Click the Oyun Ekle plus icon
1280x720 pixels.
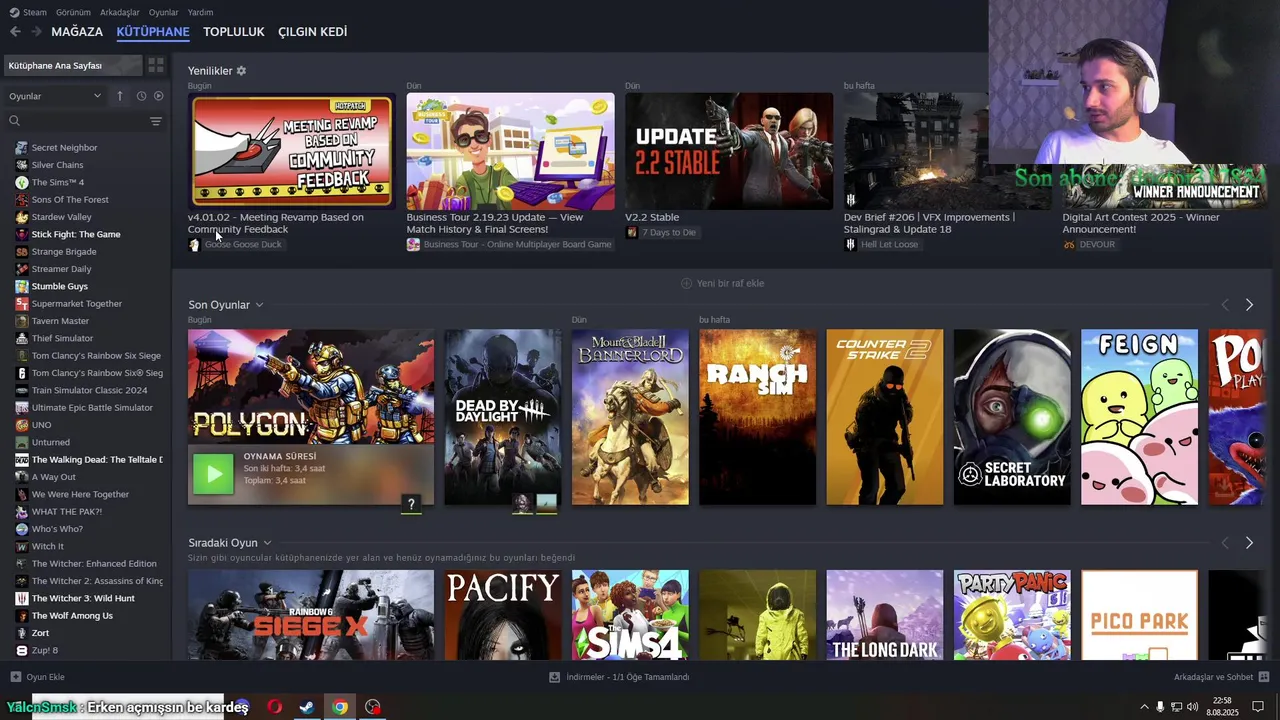click(15, 677)
